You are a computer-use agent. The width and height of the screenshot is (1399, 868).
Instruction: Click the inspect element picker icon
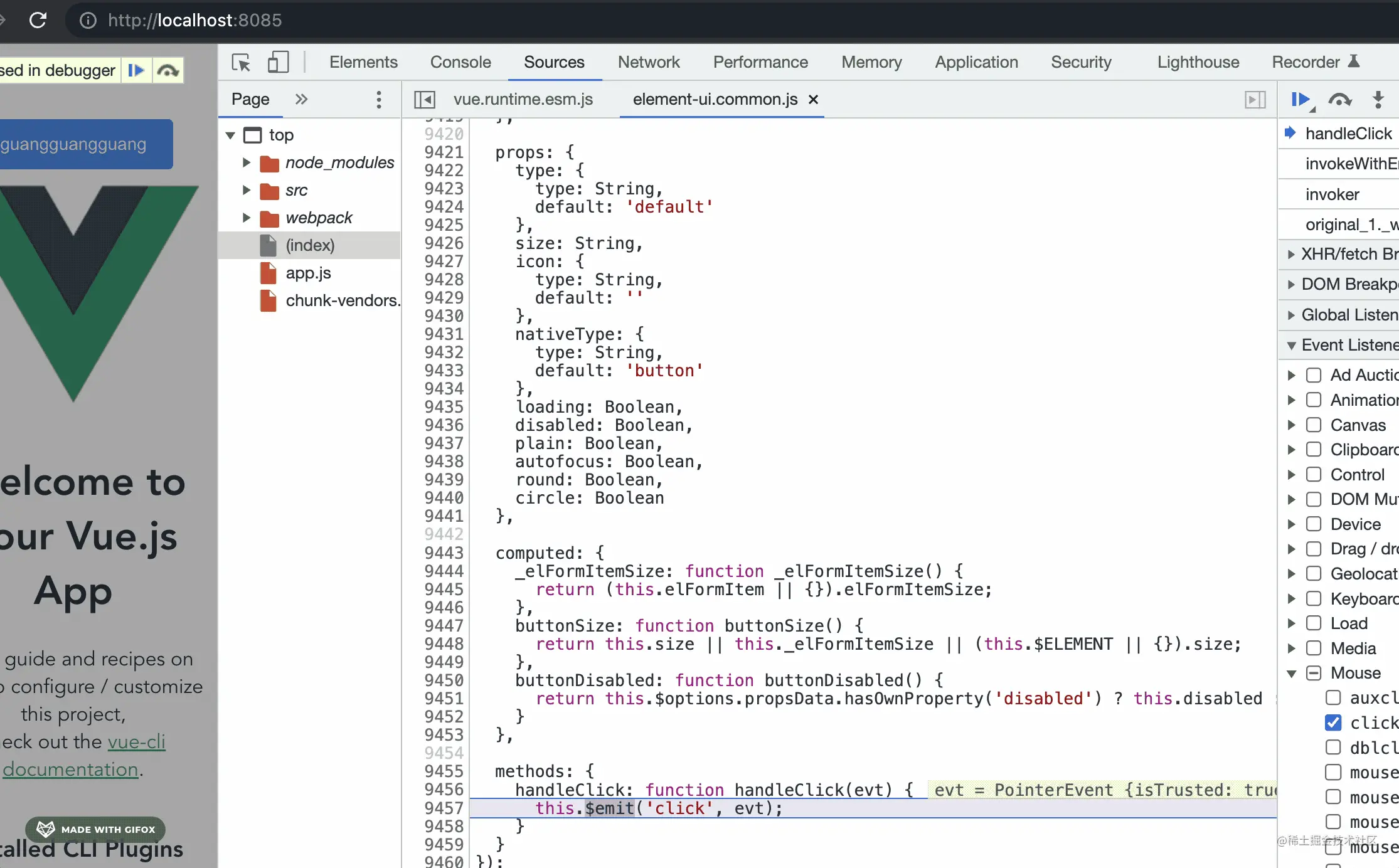(x=241, y=63)
